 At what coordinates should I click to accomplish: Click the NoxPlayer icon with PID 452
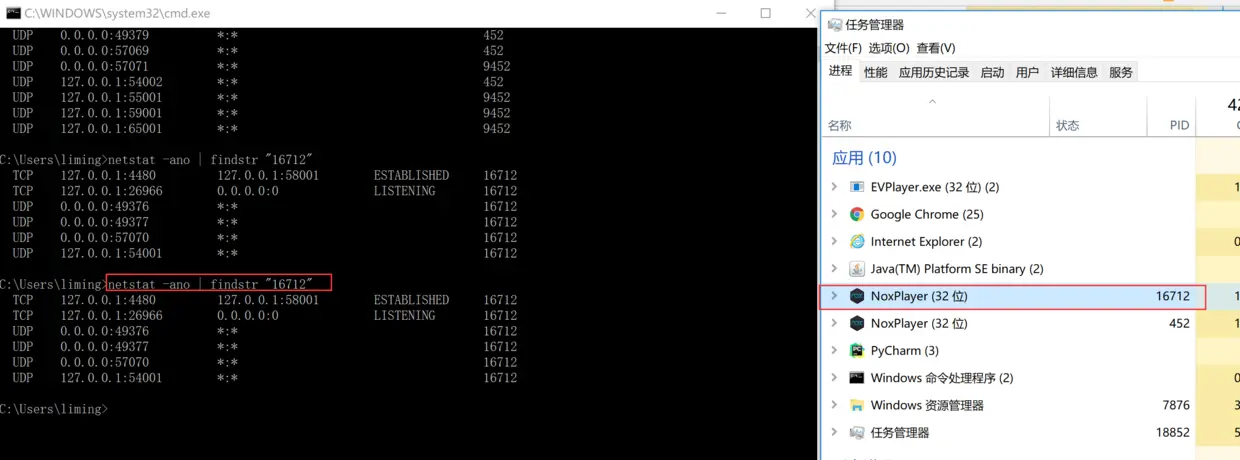856,323
